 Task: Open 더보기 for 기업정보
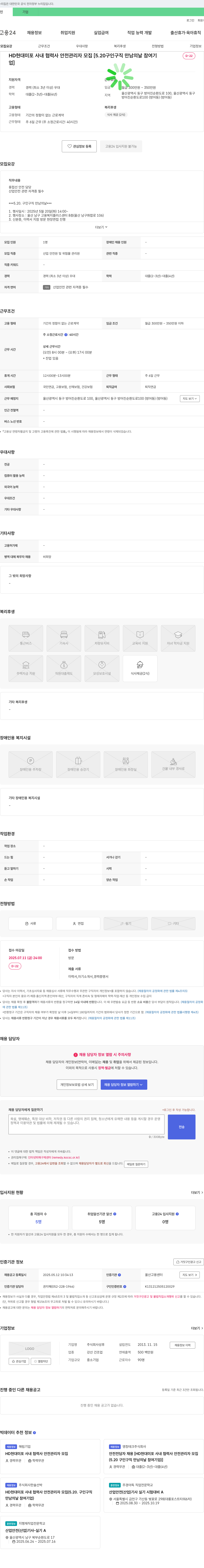pos(197,1328)
